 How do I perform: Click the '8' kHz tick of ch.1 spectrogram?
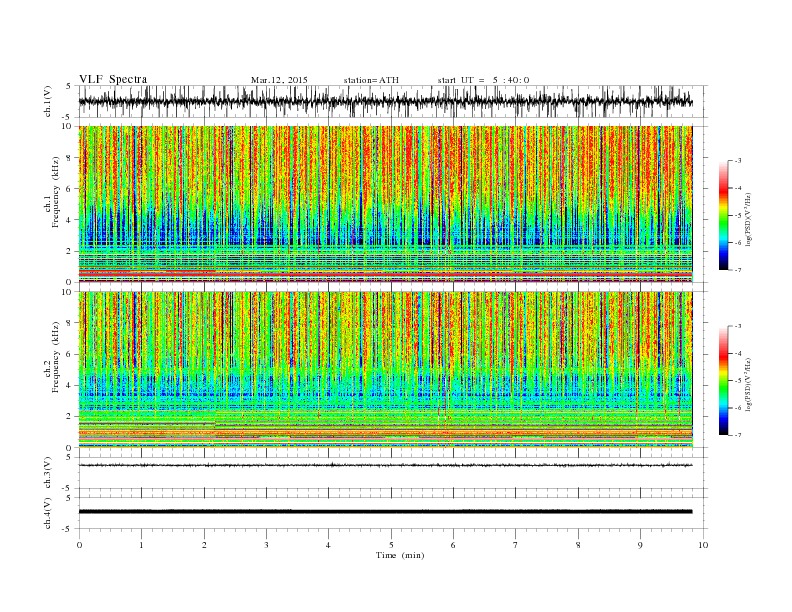point(70,158)
